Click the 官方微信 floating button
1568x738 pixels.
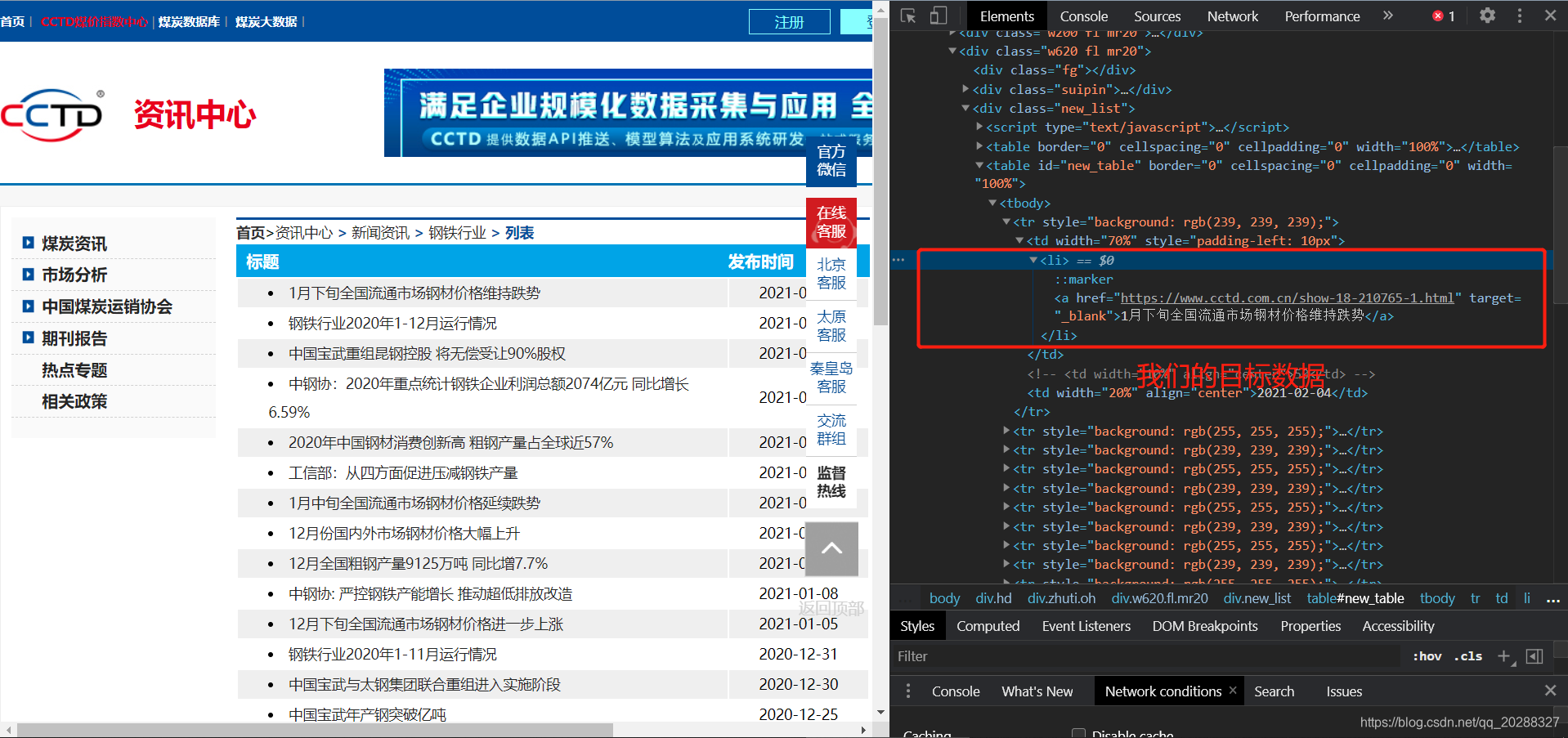tap(831, 160)
